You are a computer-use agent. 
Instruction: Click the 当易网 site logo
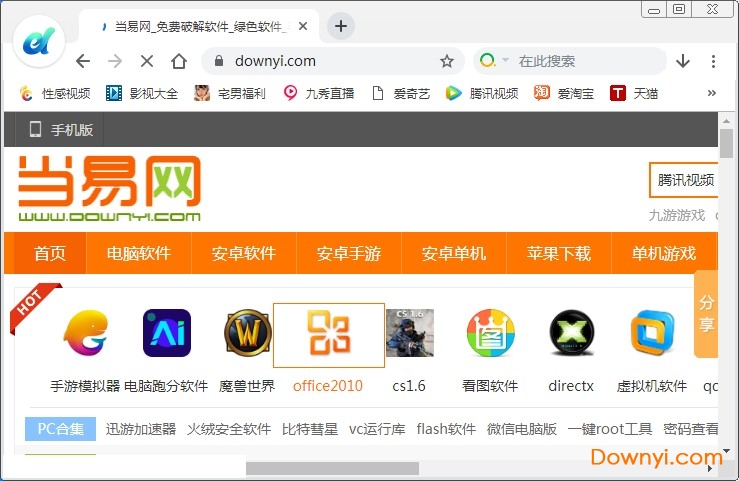[109, 188]
